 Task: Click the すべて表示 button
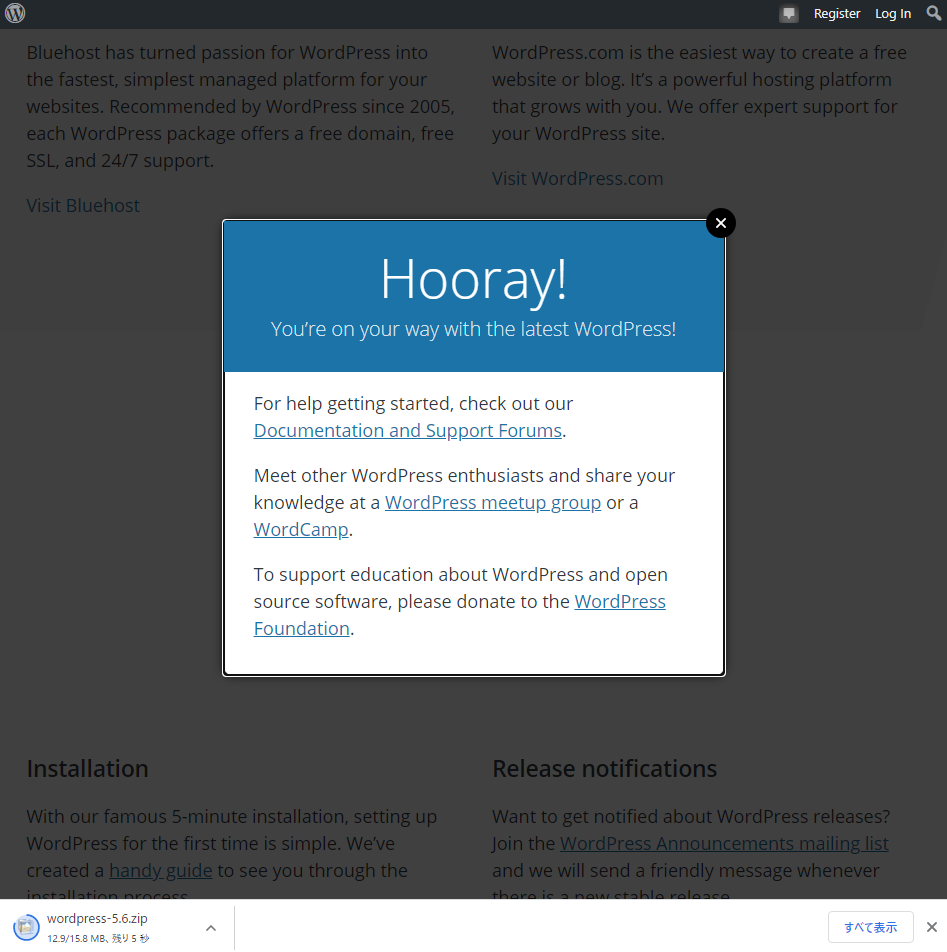pyautogui.click(x=870, y=927)
